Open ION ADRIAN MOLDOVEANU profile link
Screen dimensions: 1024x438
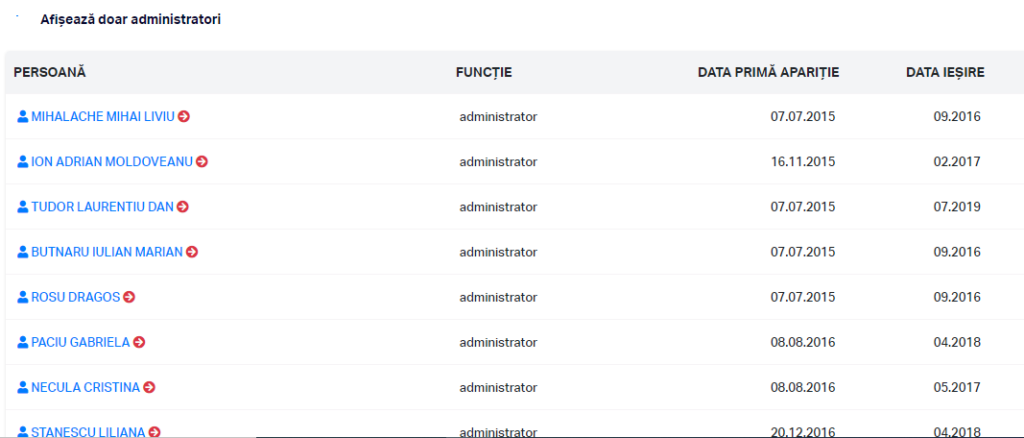pyautogui.click(x=112, y=161)
